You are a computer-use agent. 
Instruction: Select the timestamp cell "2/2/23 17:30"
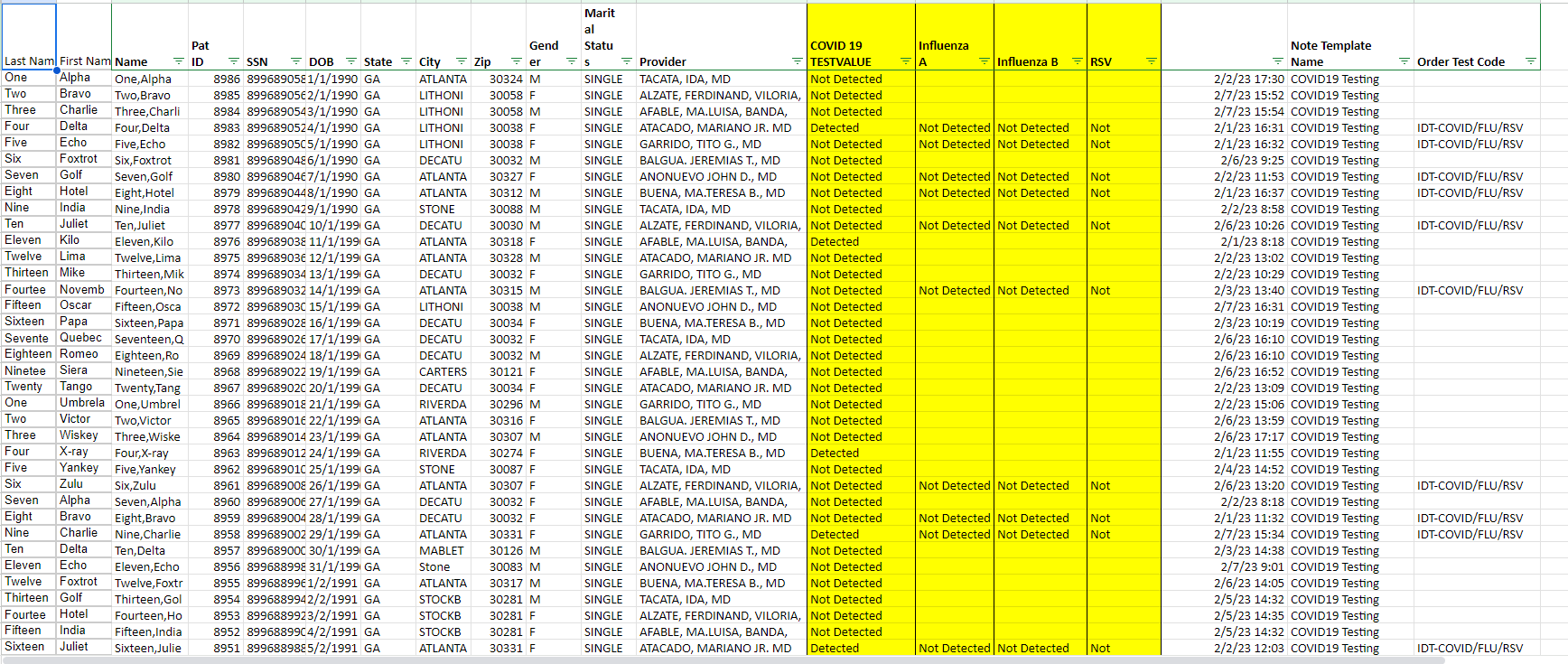point(1224,79)
